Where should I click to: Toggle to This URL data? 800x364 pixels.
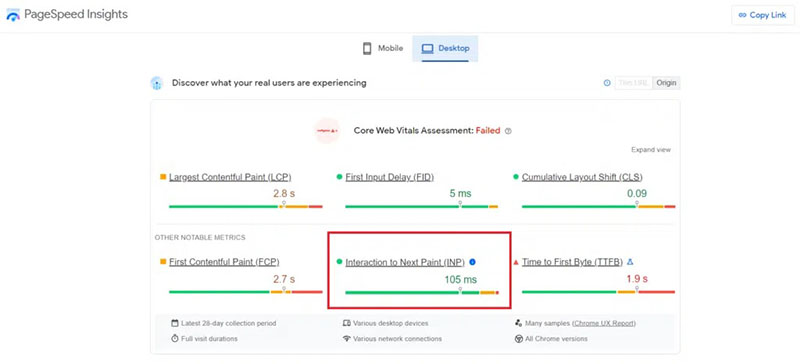634,83
